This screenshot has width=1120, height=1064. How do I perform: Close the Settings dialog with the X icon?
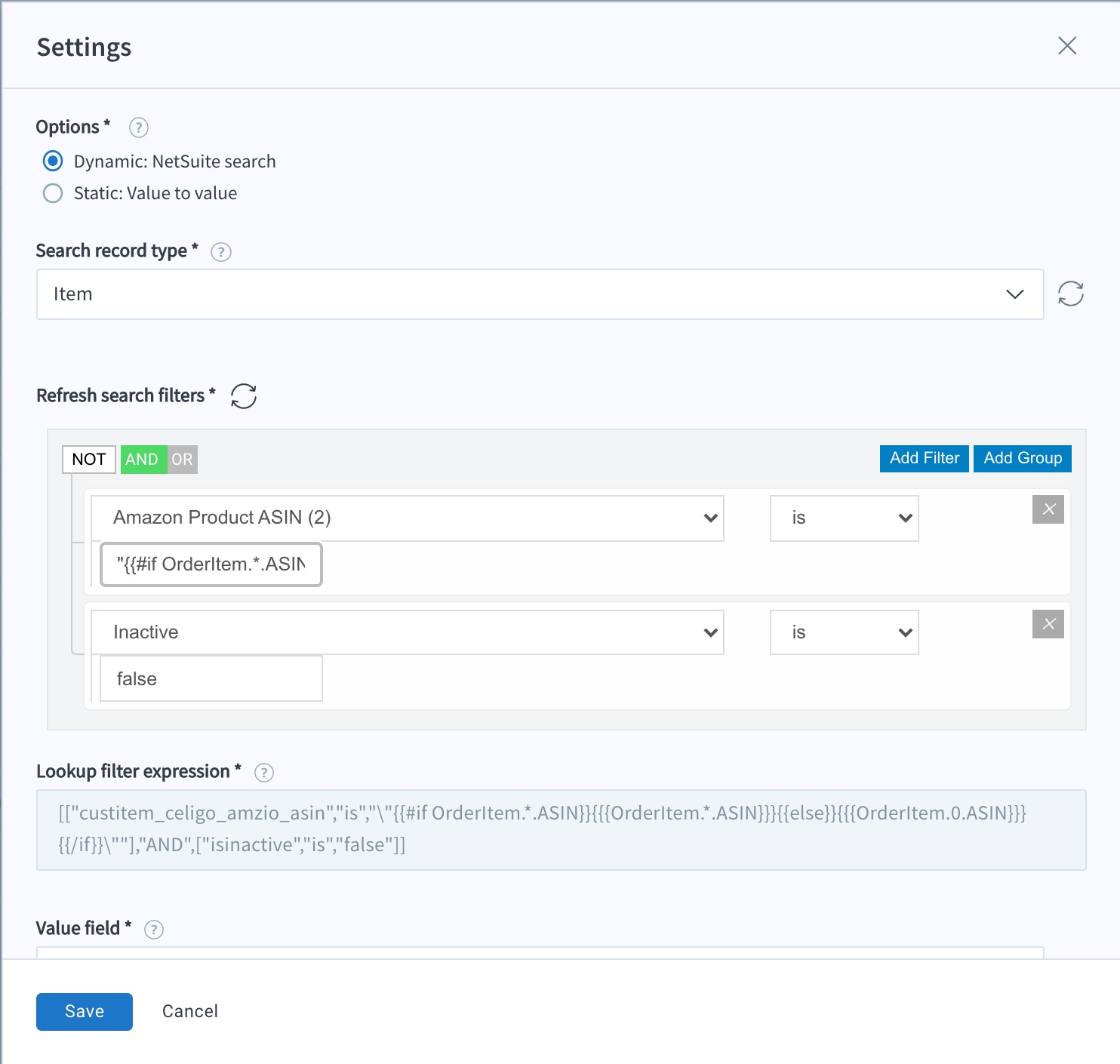1066,46
